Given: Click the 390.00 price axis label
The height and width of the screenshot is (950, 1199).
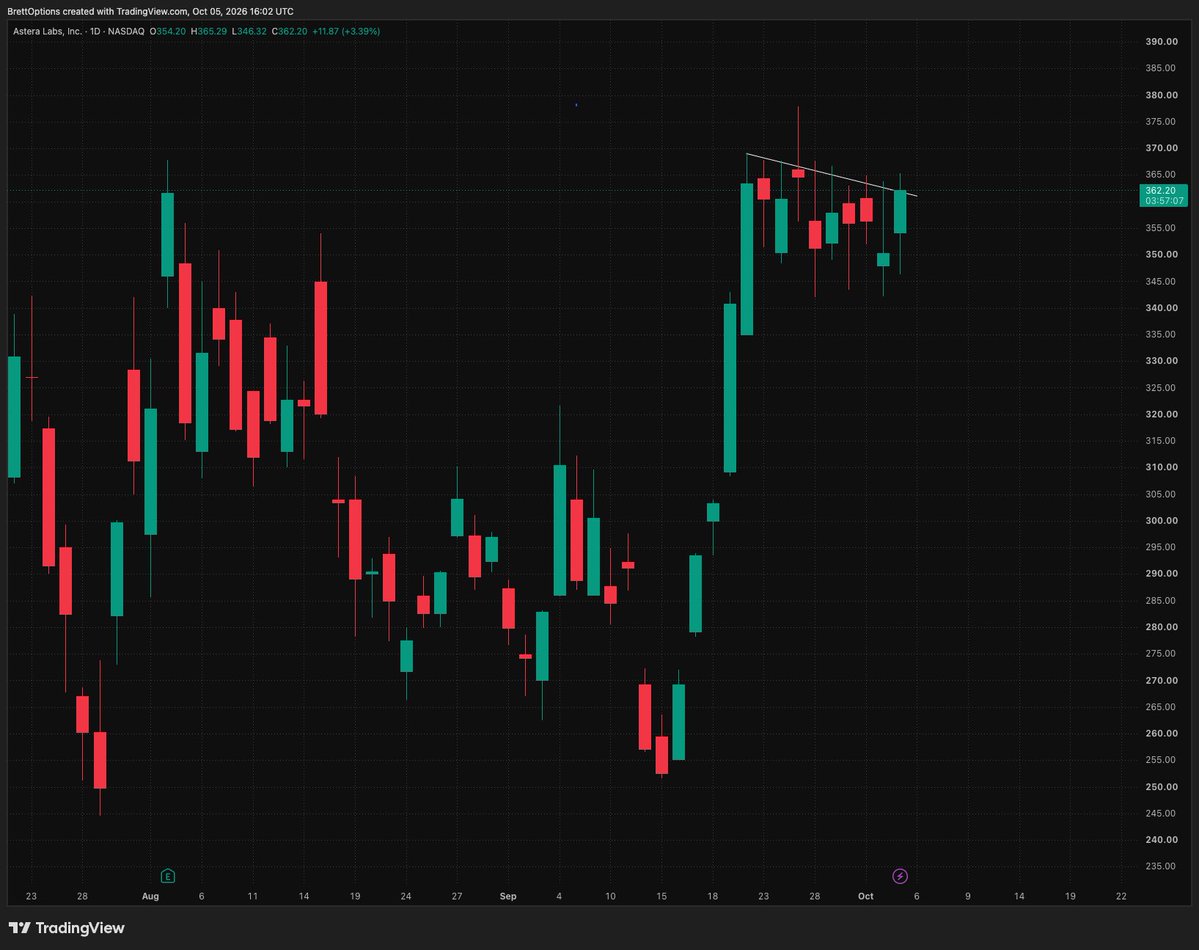Looking at the screenshot, I should (x=1161, y=42).
